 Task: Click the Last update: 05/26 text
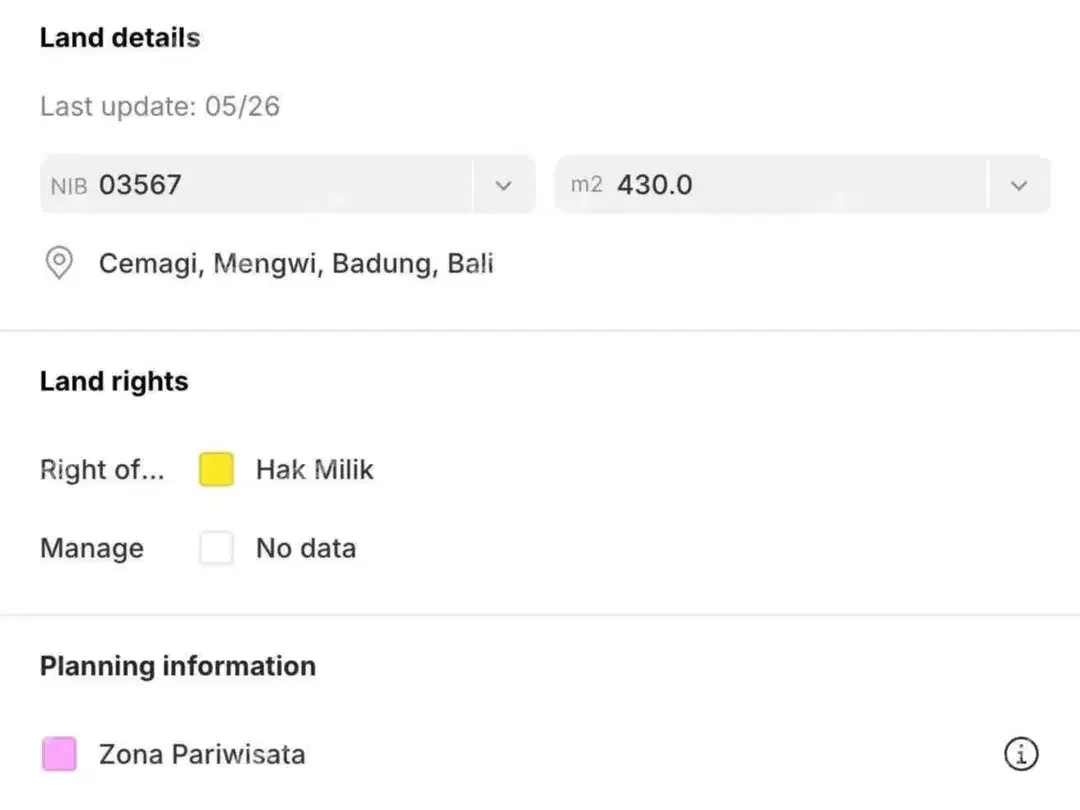[x=160, y=106]
